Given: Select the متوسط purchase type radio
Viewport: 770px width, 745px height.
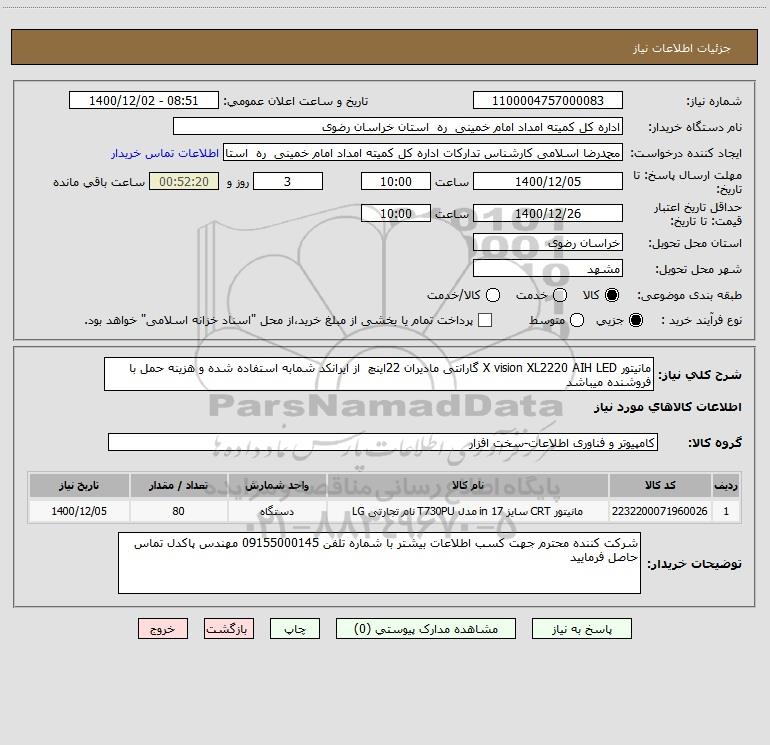Looking at the screenshot, I should 577,320.
